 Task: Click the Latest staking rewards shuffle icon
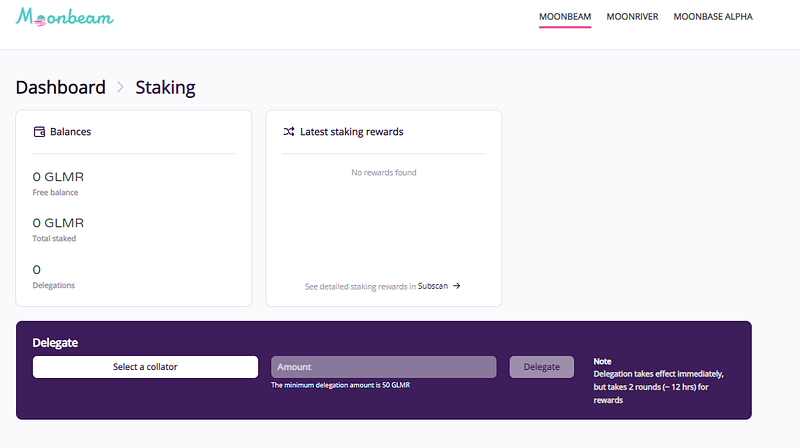coord(289,132)
